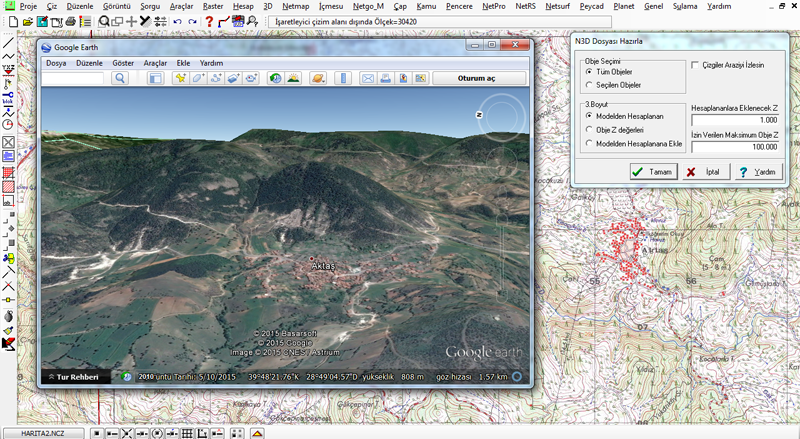This screenshot has height=439, width=800.
Task: Open the Netmap menu
Action: tap(295, 6)
